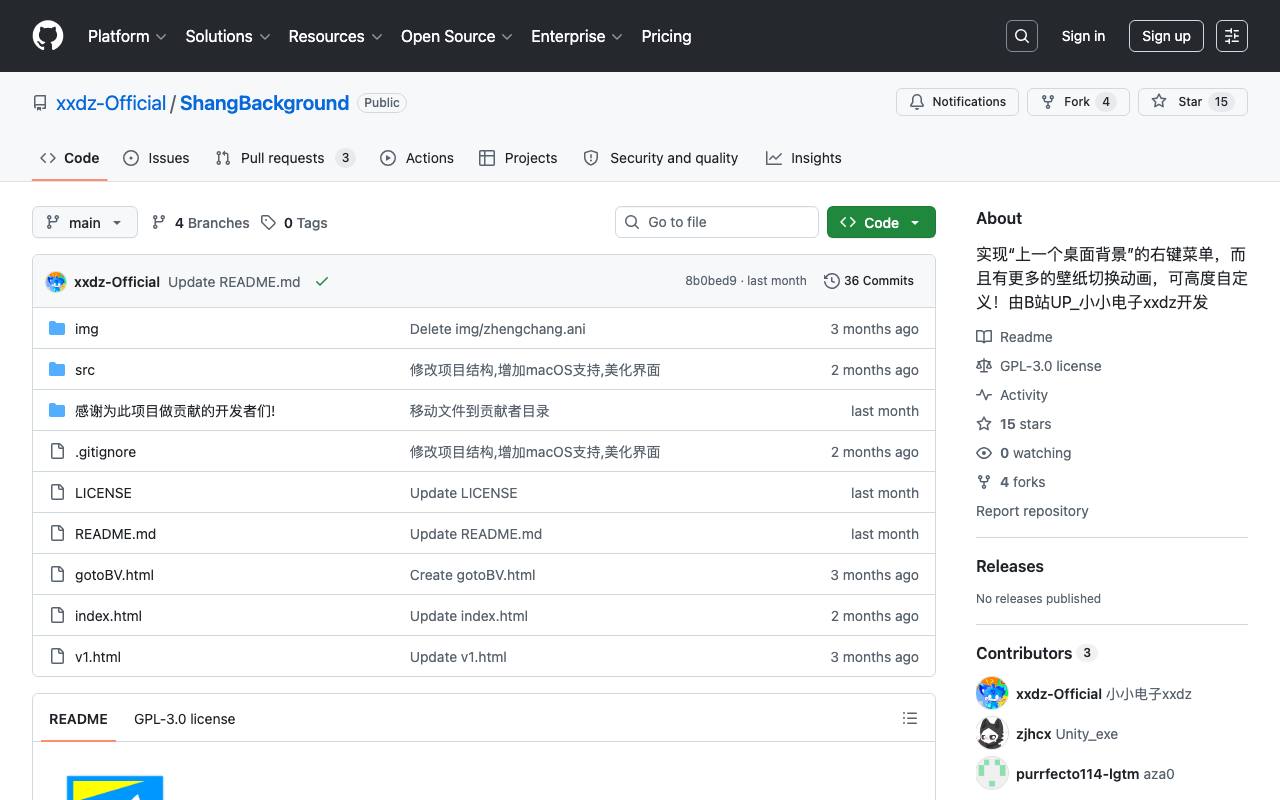The image size is (1280, 800).
Task: Open the ShangBackground repository link
Action: 264,103
